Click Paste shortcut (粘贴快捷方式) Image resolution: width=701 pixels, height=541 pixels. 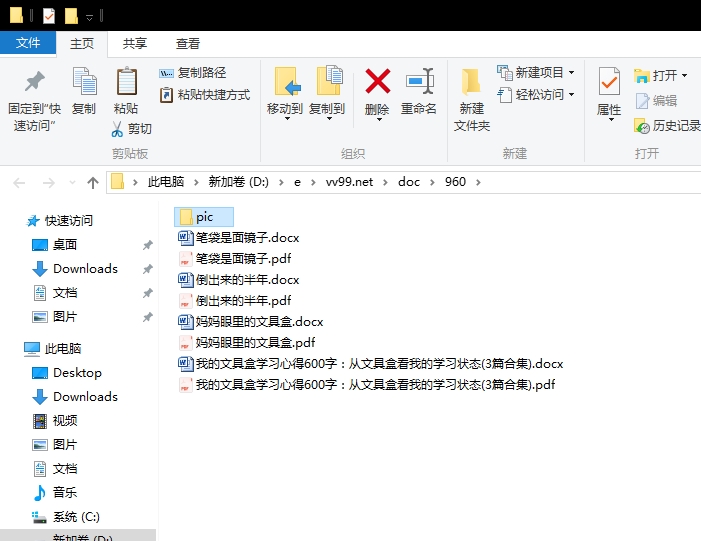coord(205,95)
